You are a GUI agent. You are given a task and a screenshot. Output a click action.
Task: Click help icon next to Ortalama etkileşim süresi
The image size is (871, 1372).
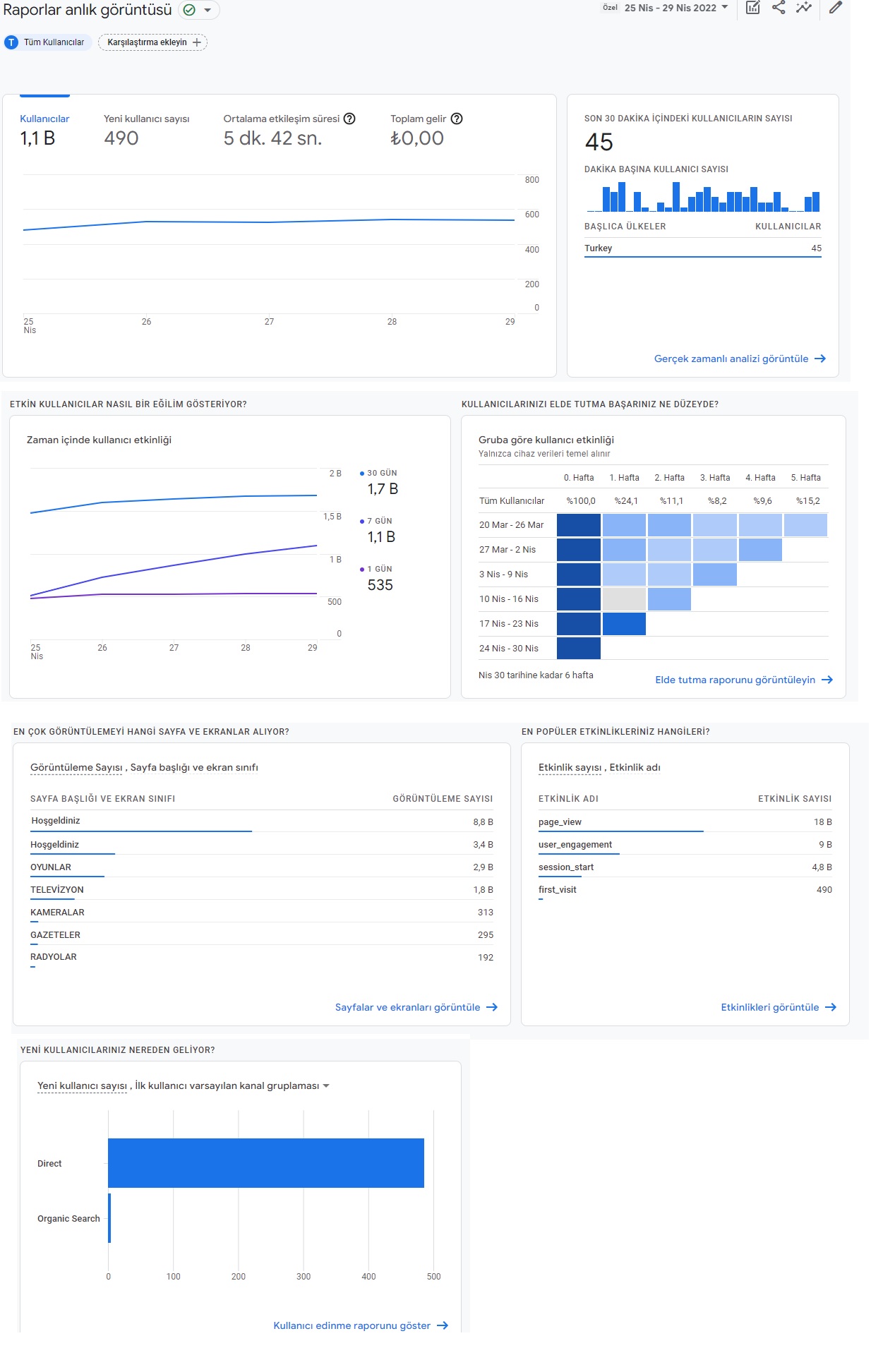(349, 119)
